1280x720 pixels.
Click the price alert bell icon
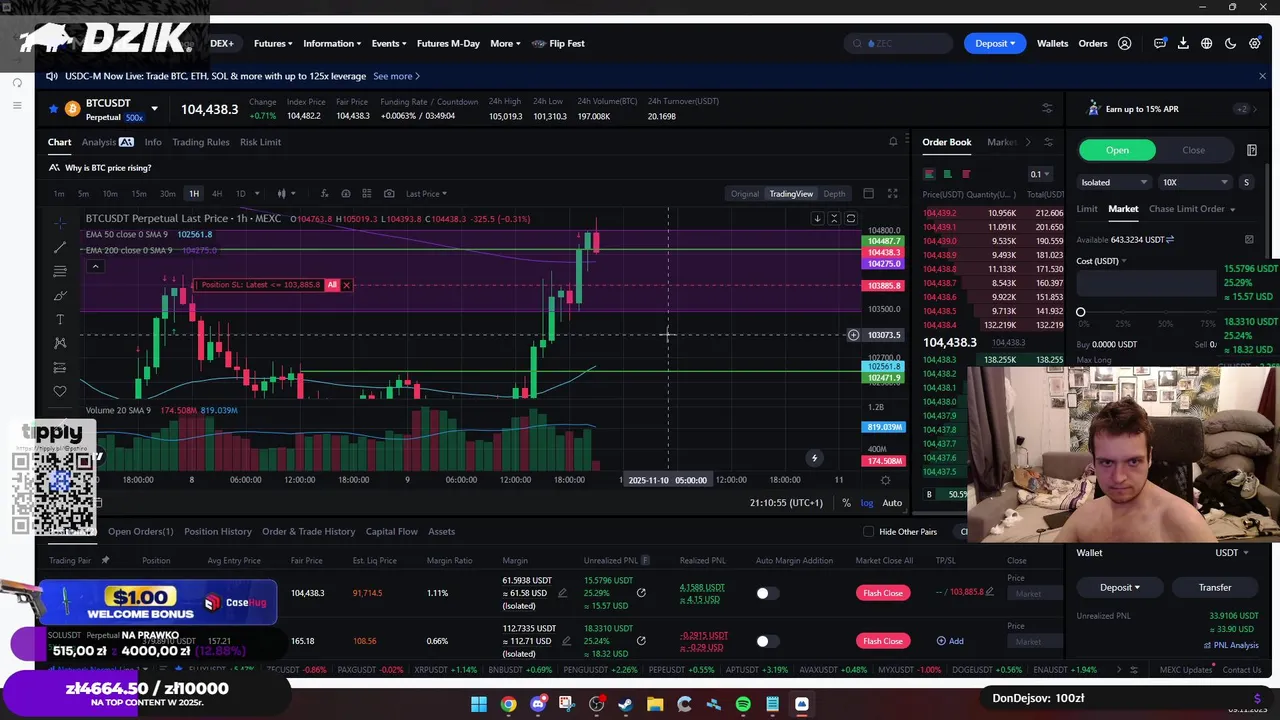tap(893, 142)
